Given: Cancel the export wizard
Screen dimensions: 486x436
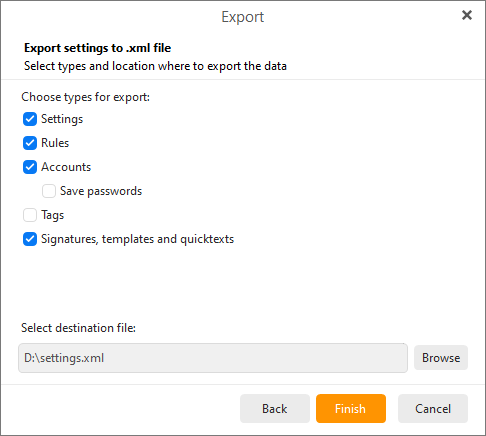Looking at the screenshot, I should 433,409.
